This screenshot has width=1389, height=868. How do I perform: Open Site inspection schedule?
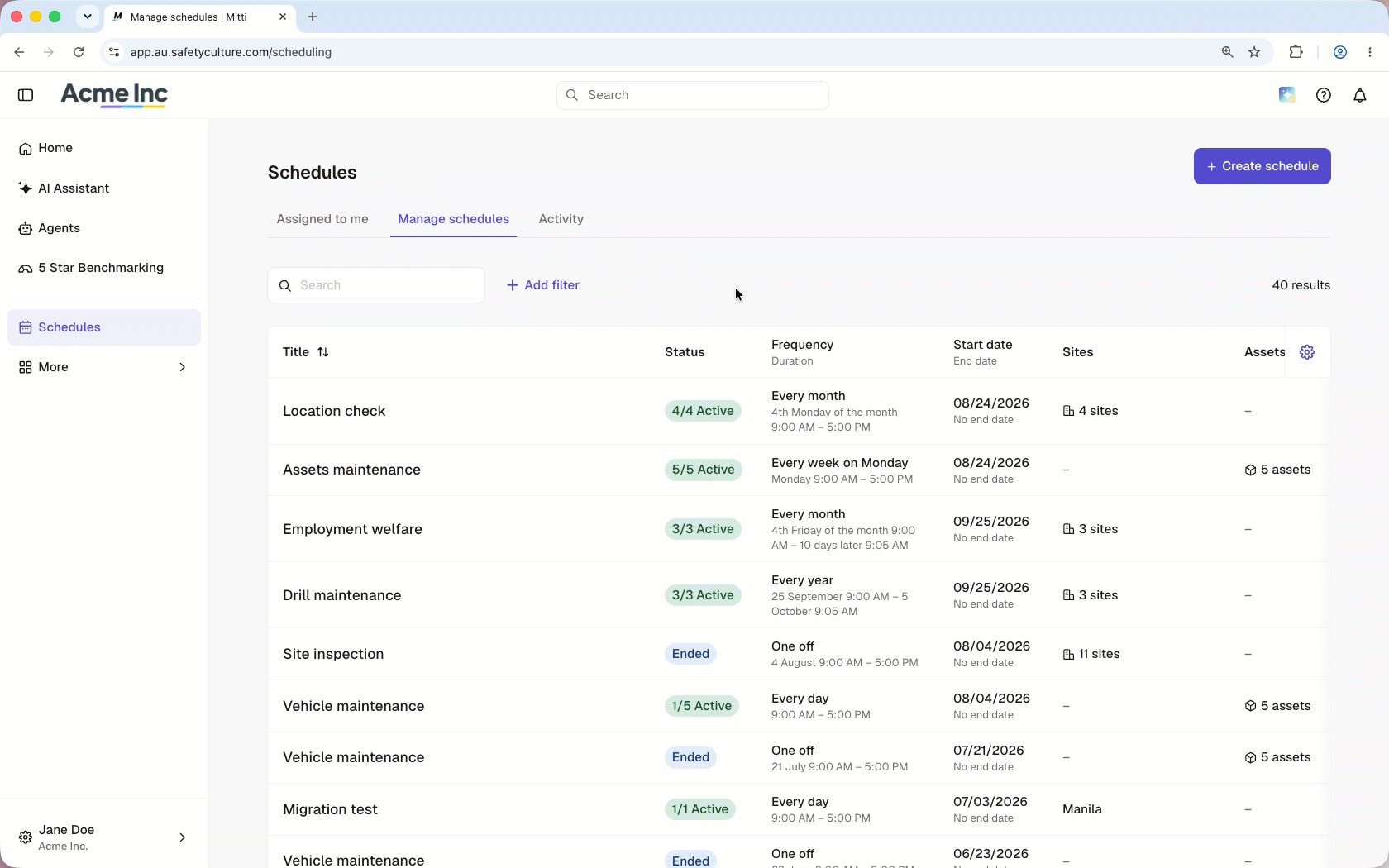pos(333,654)
